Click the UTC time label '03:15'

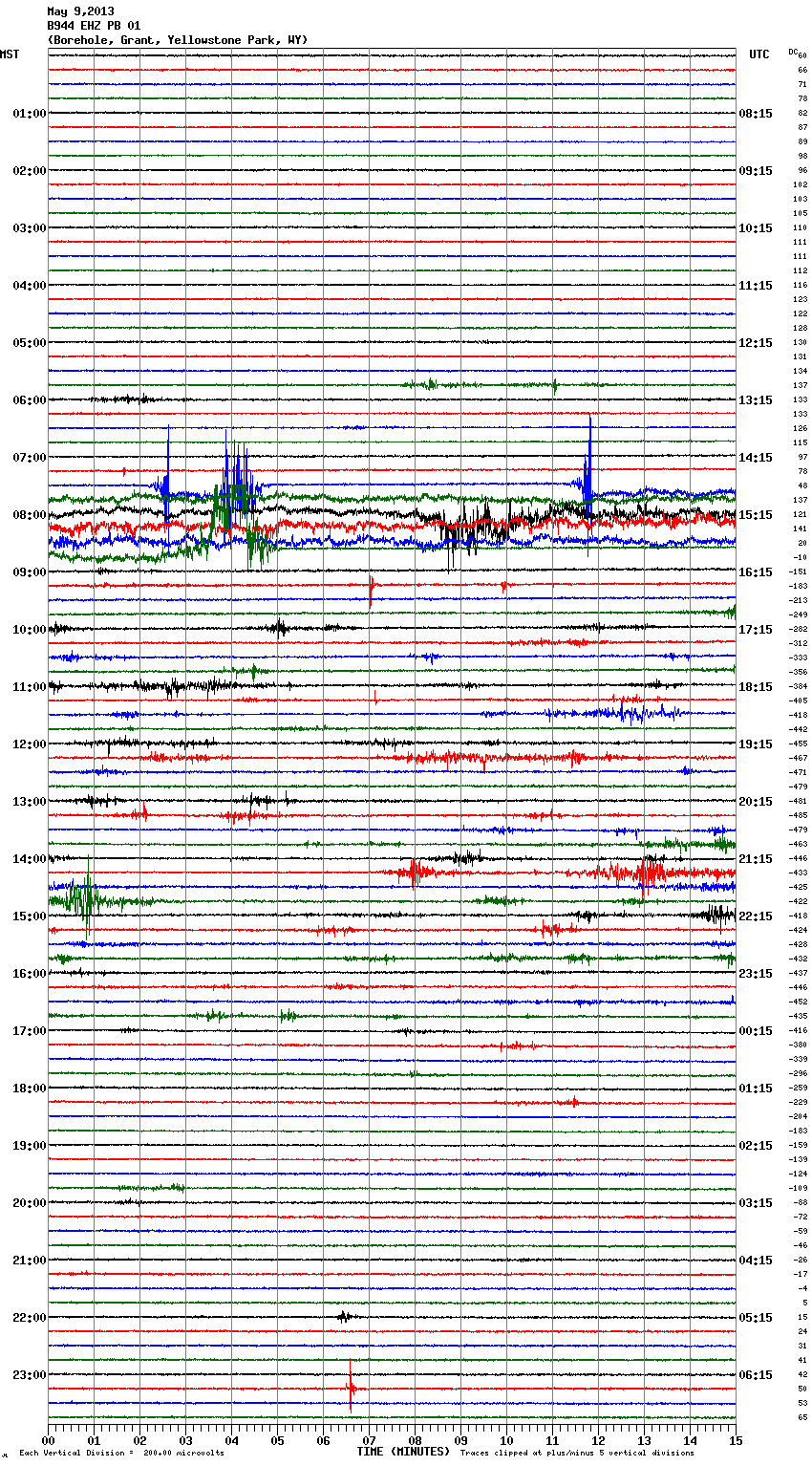point(756,1203)
